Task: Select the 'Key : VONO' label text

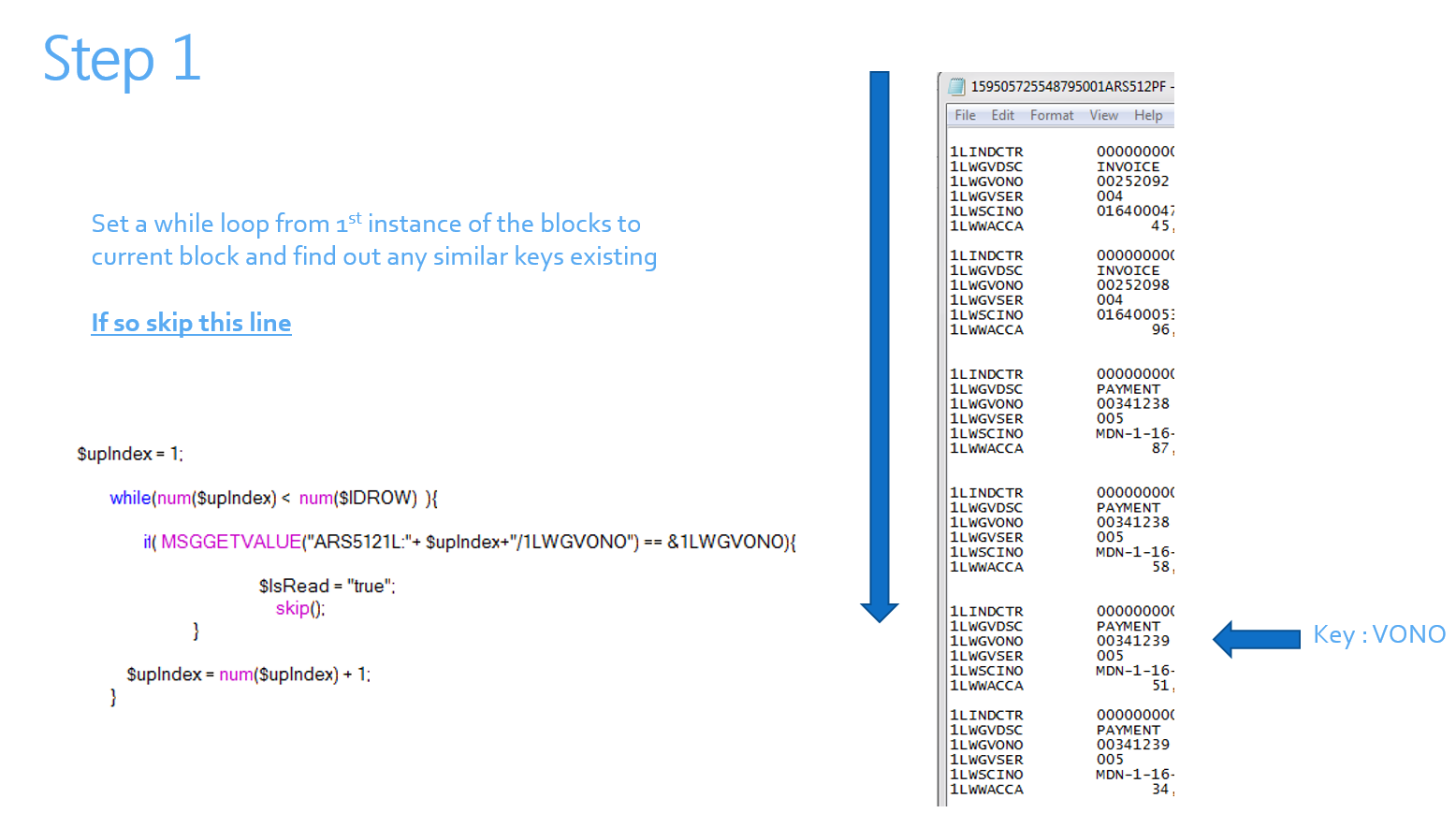Action: (1378, 634)
